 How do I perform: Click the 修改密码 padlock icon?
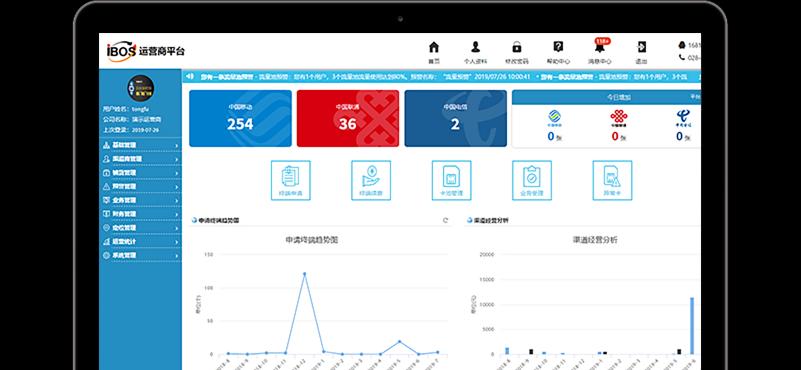pyautogui.click(x=516, y=47)
